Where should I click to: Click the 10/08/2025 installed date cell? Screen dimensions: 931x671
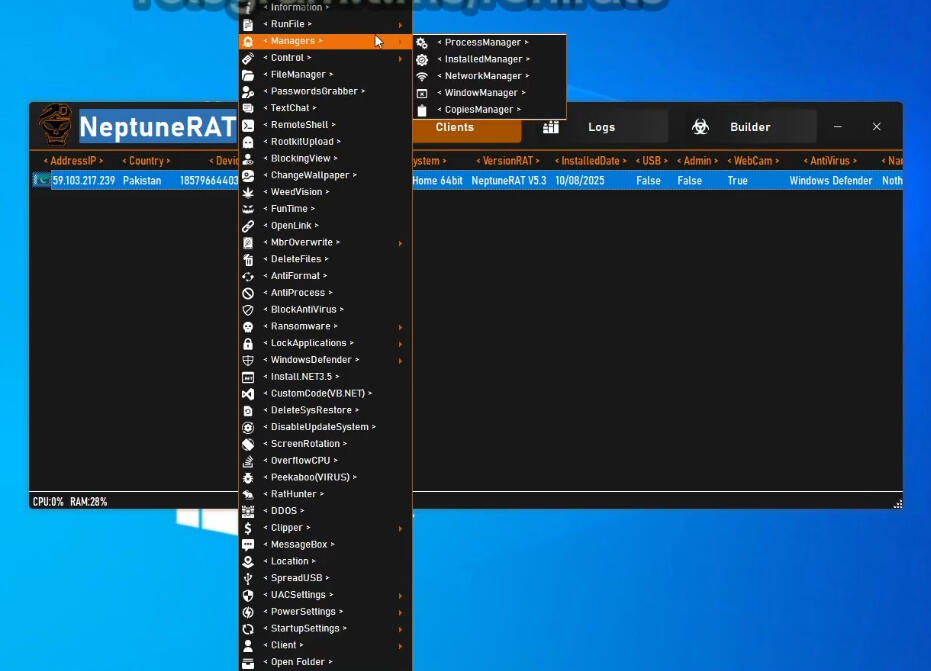pyautogui.click(x=580, y=181)
